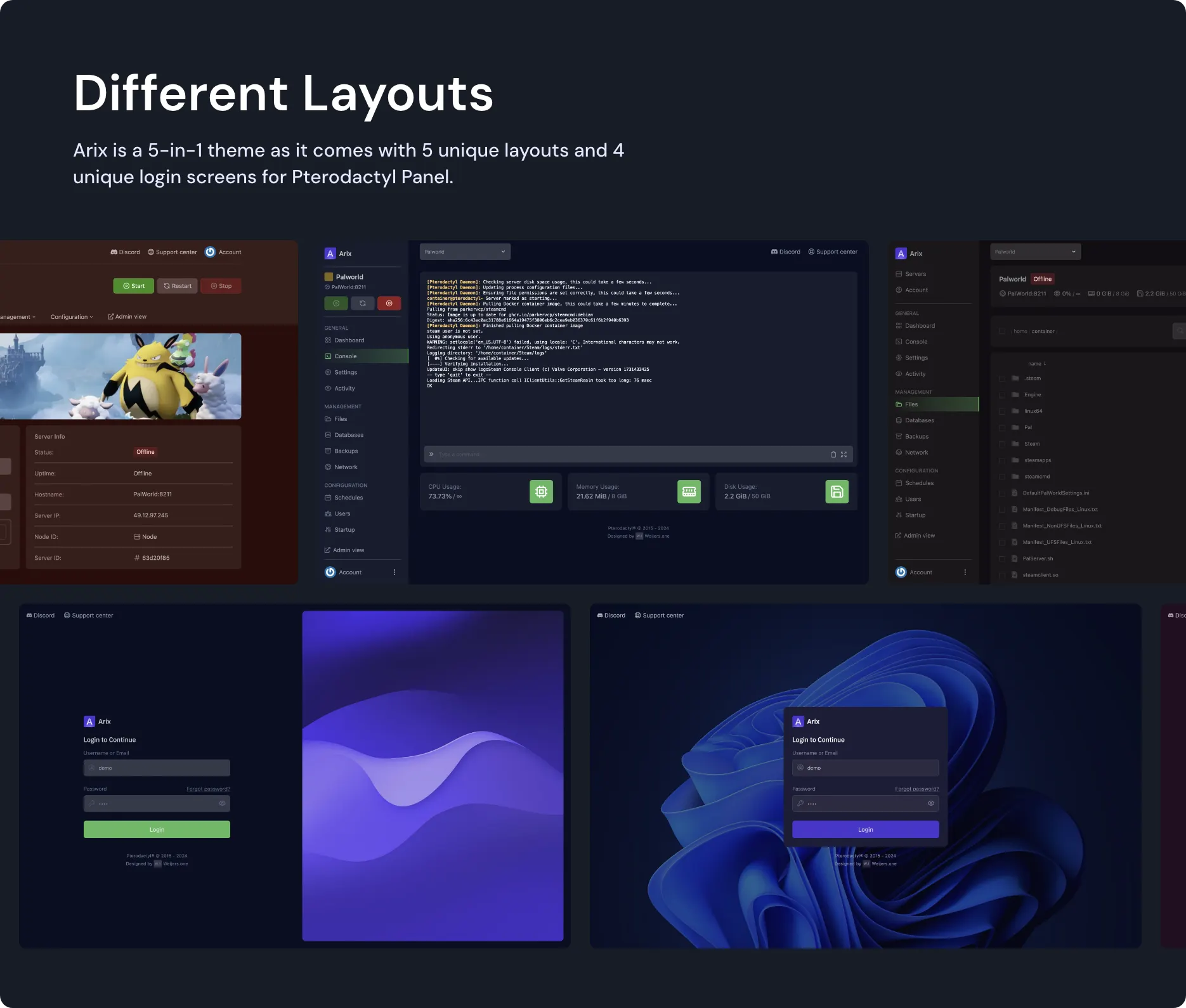Viewport: 1186px width, 1008px height.
Task: Click the Forgot password link
Action: pyautogui.click(x=208, y=789)
